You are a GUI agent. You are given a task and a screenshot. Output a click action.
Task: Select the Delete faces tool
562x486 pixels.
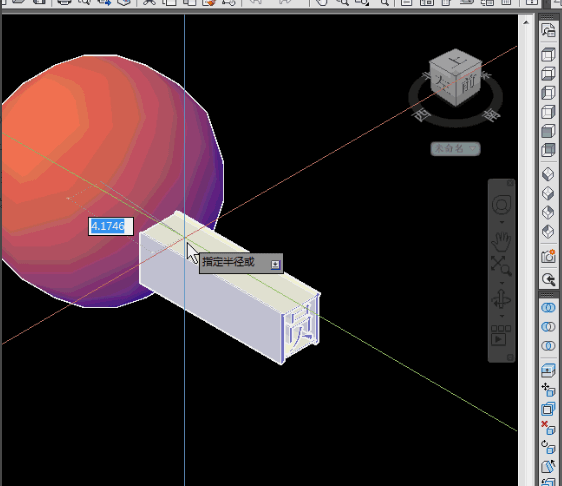tap(548, 428)
